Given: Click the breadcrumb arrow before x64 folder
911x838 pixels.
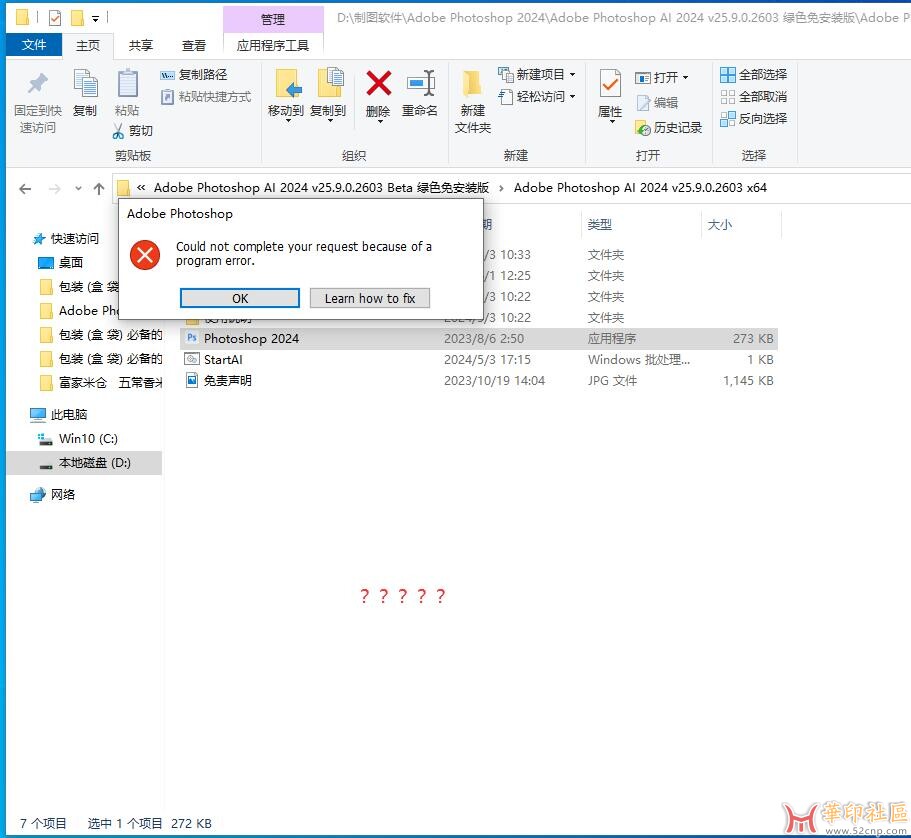Looking at the screenshot, I should [501, 188].
